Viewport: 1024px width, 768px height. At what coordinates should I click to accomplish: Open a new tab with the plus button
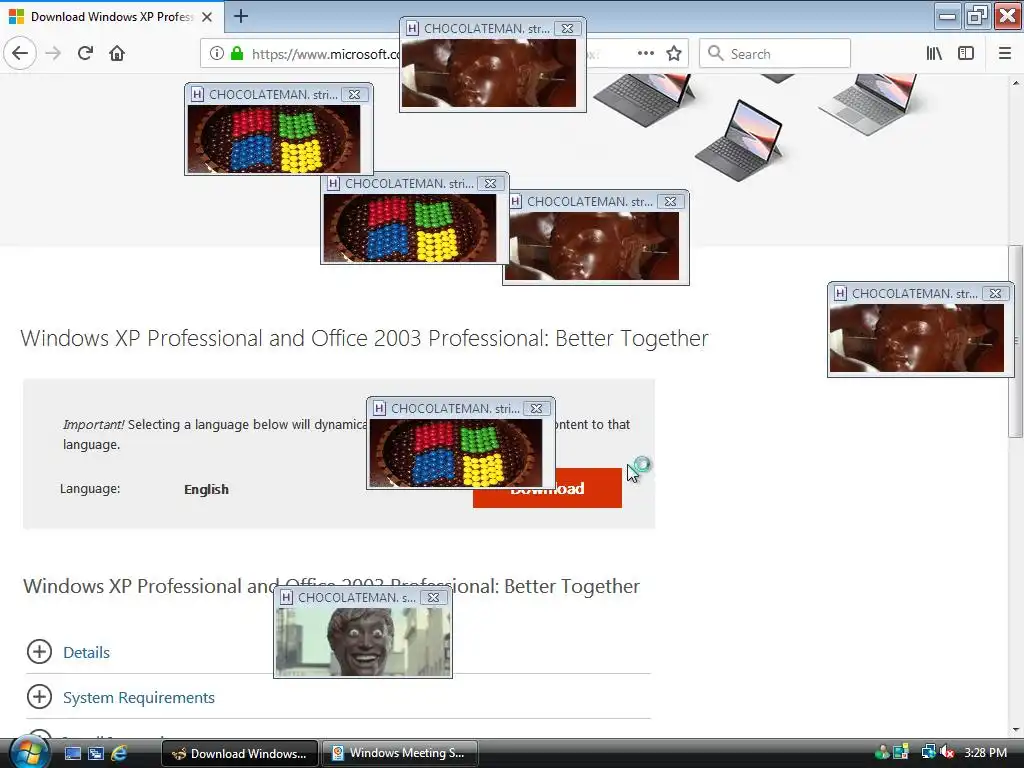(x=240, y=16)
